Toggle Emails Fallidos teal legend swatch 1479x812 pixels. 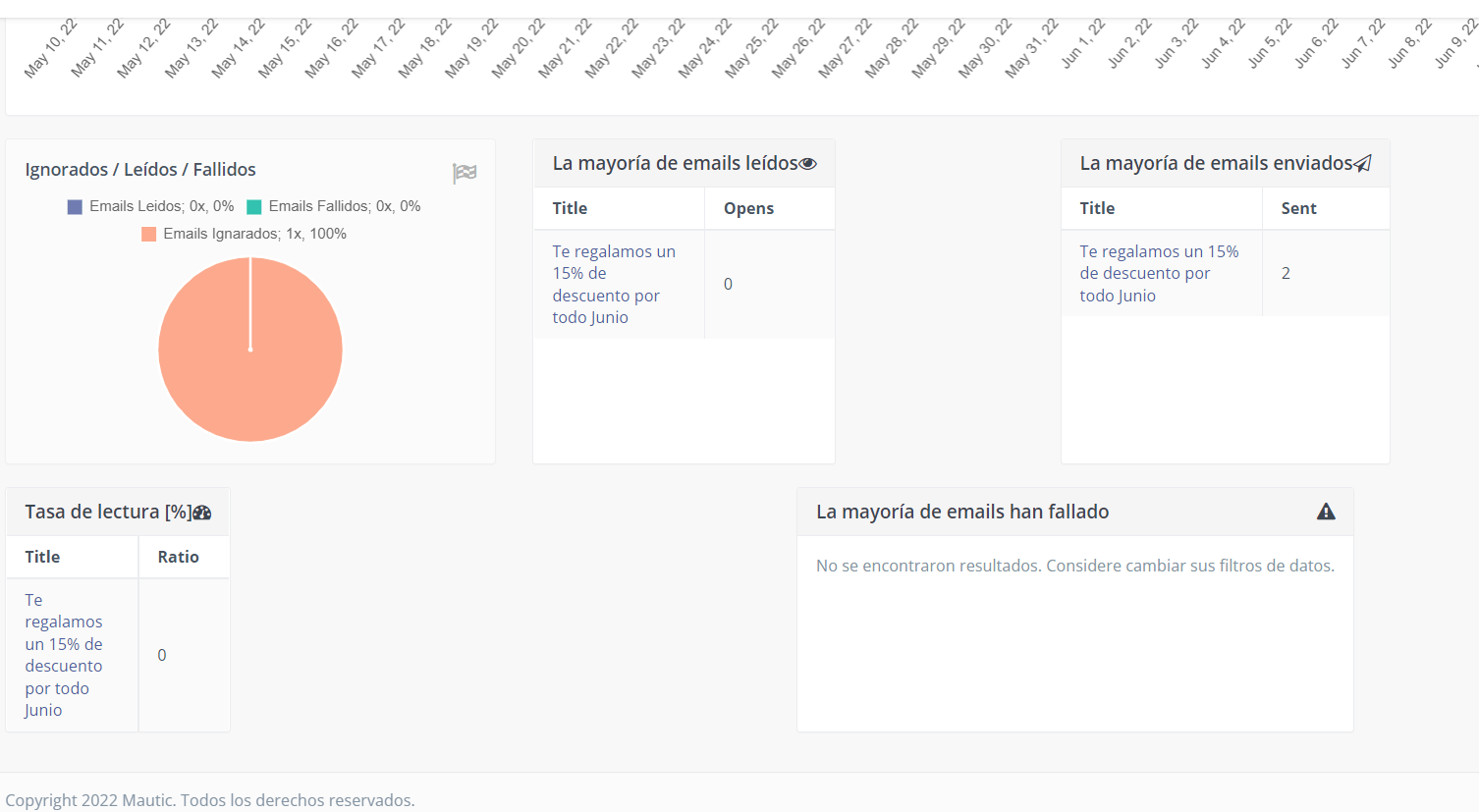point(254,206)
